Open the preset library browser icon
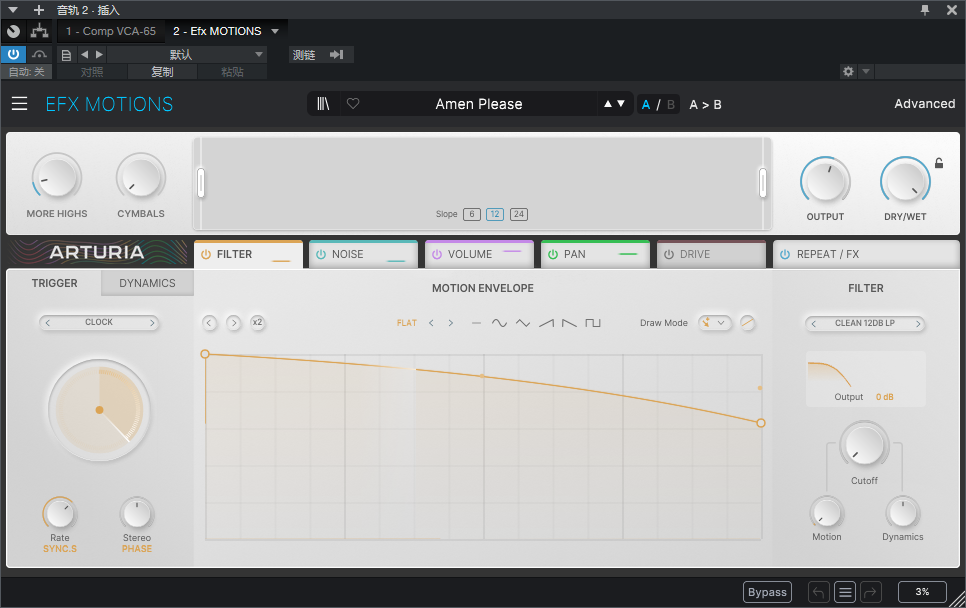 tap(323, 103)
